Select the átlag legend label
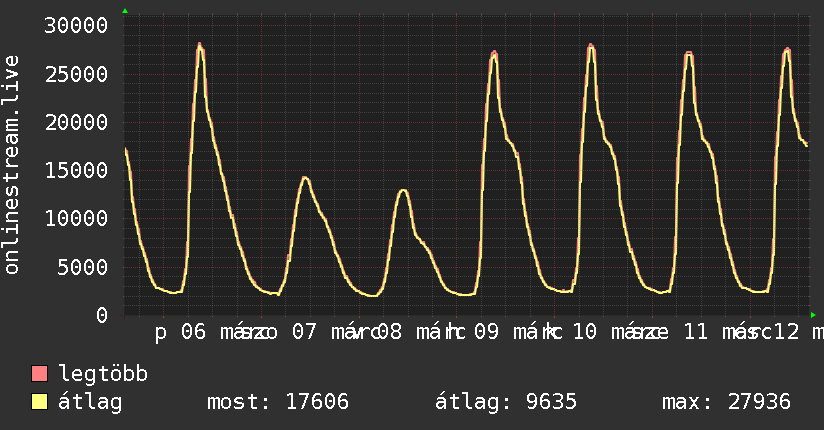Screen dimensions: 824x430 [x=90, y=402]
